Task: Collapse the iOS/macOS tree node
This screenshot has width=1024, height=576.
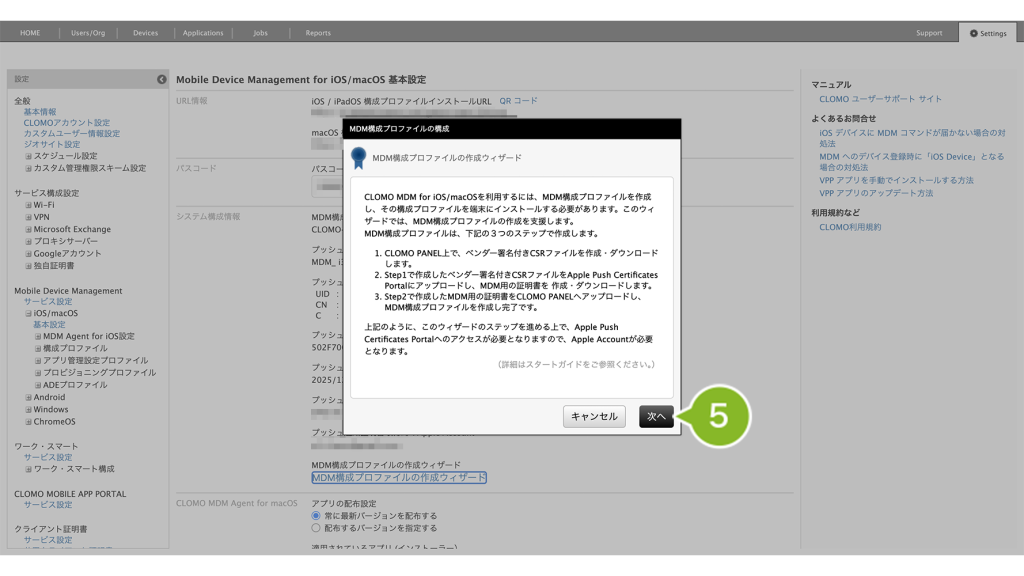Action: coord(29,313)
